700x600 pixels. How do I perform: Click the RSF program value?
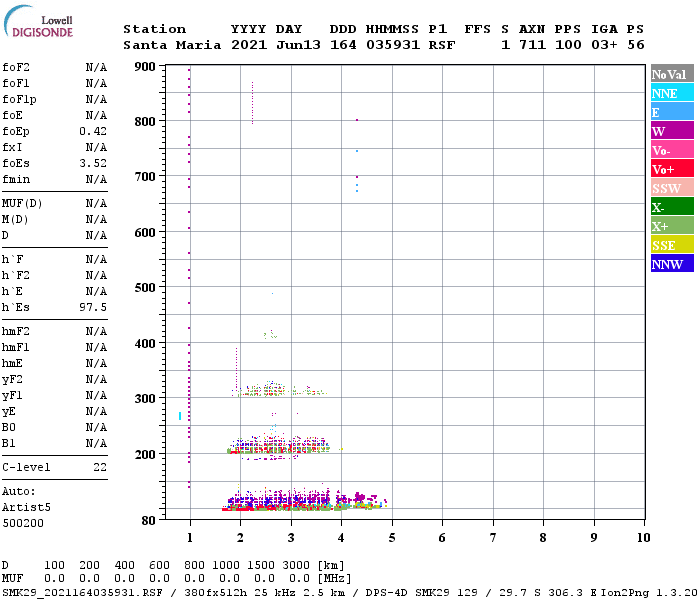tap(442, 45)
